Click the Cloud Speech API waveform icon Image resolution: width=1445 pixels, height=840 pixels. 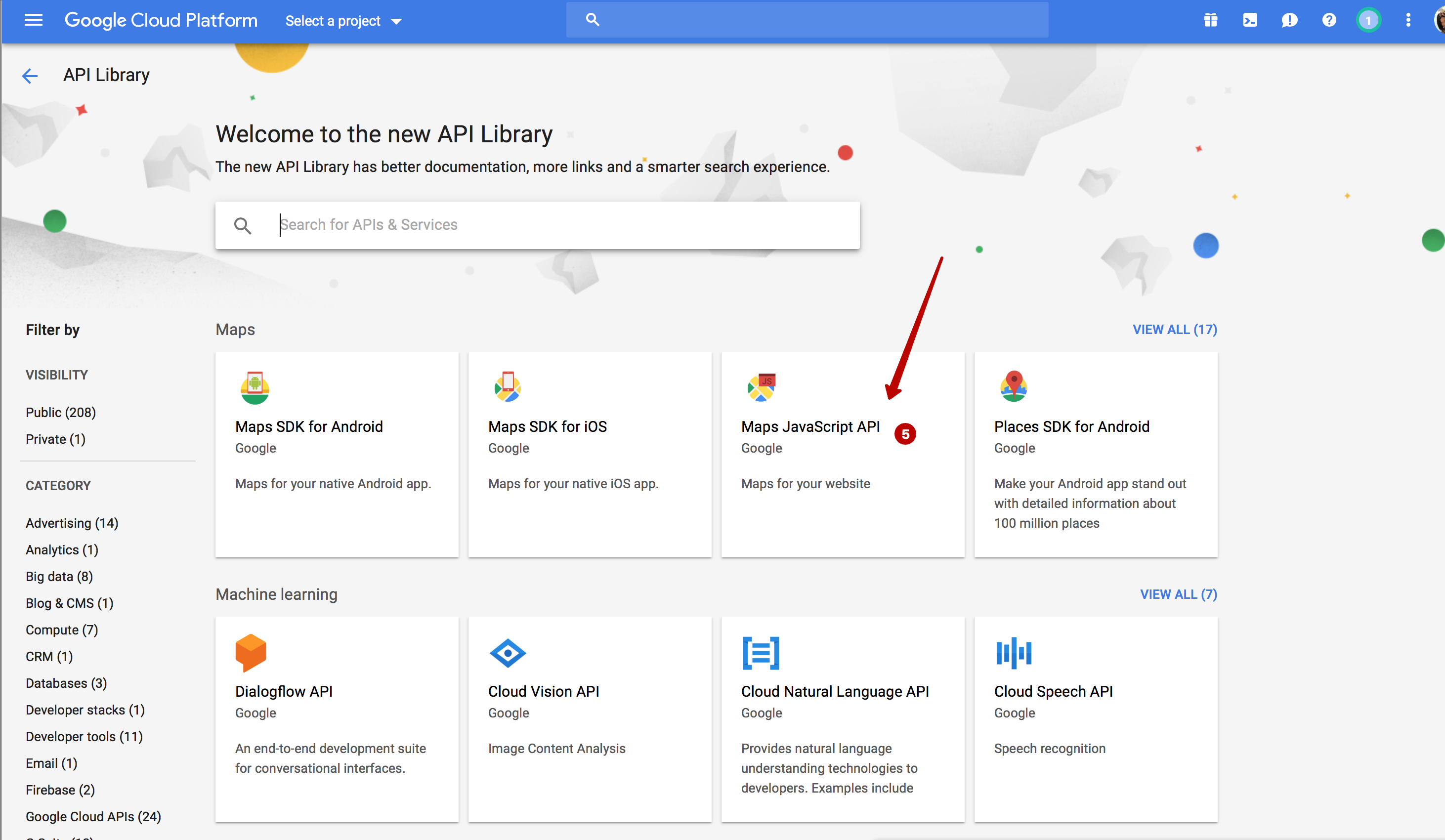[1013, 653]
